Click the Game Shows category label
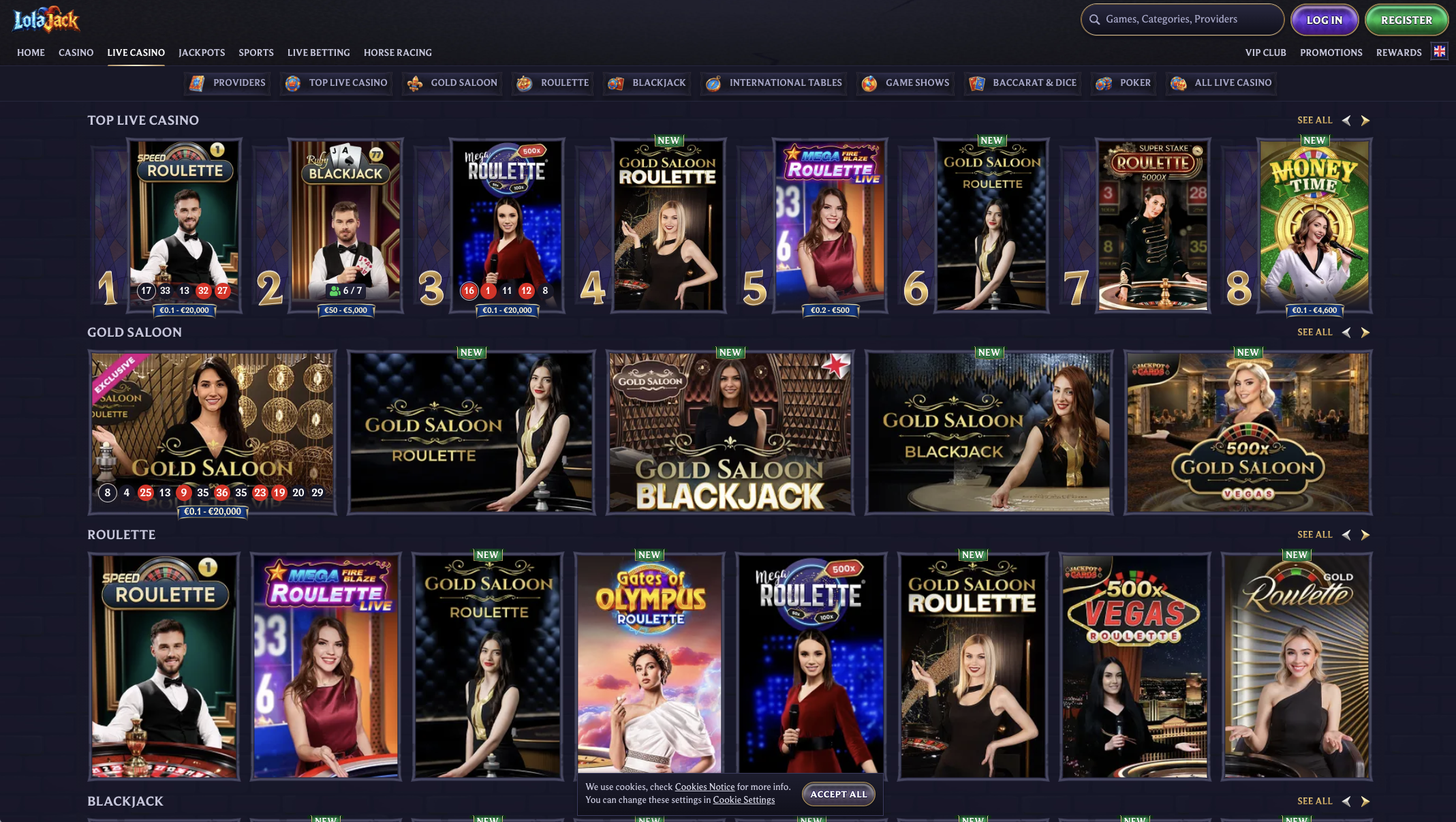The width and height of the screenshot is (1456, 822). pos(917,83)
